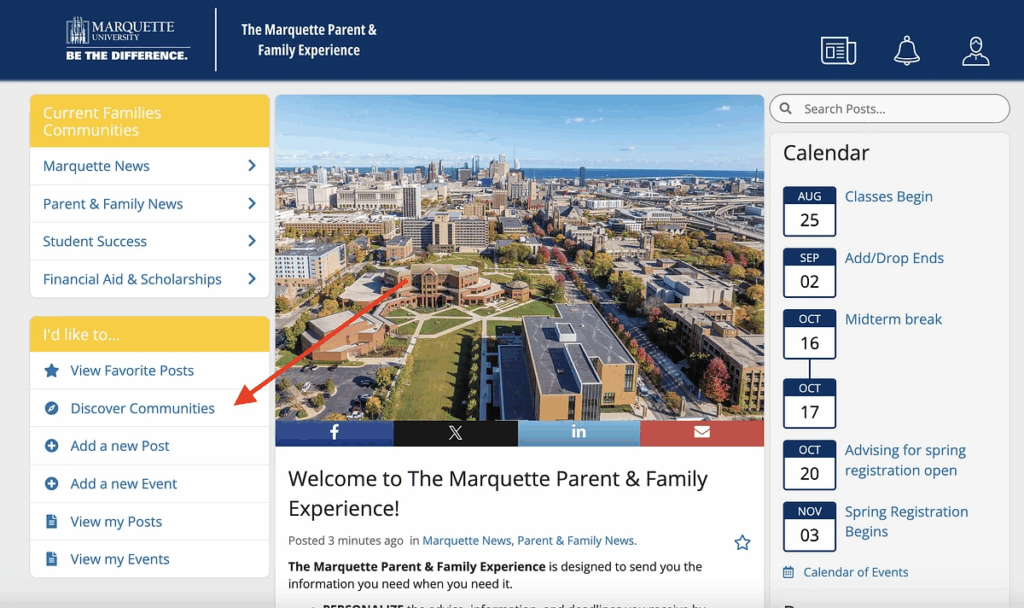Click the Classes Begin calendar event
The height and width of the screenshot is (608, 1024).
888,196
